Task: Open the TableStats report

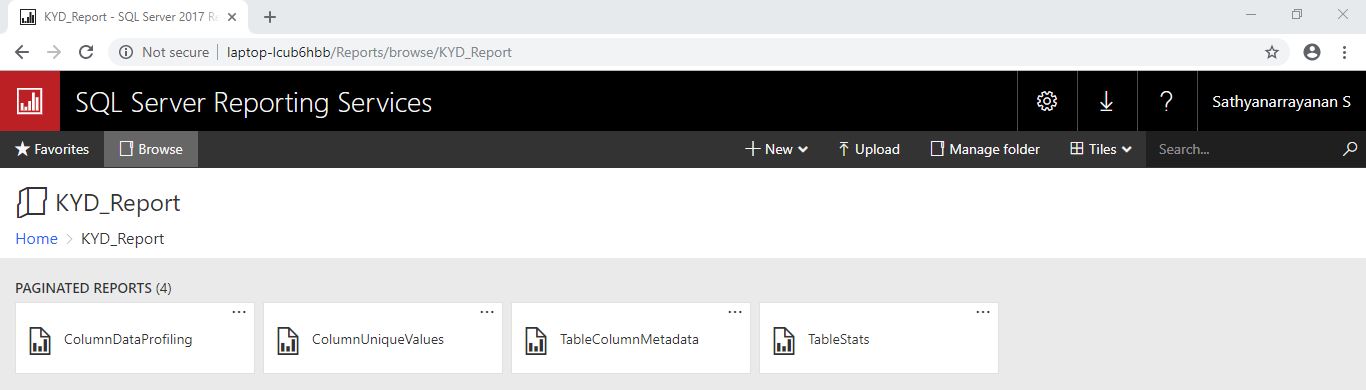Action: [879, 338]
